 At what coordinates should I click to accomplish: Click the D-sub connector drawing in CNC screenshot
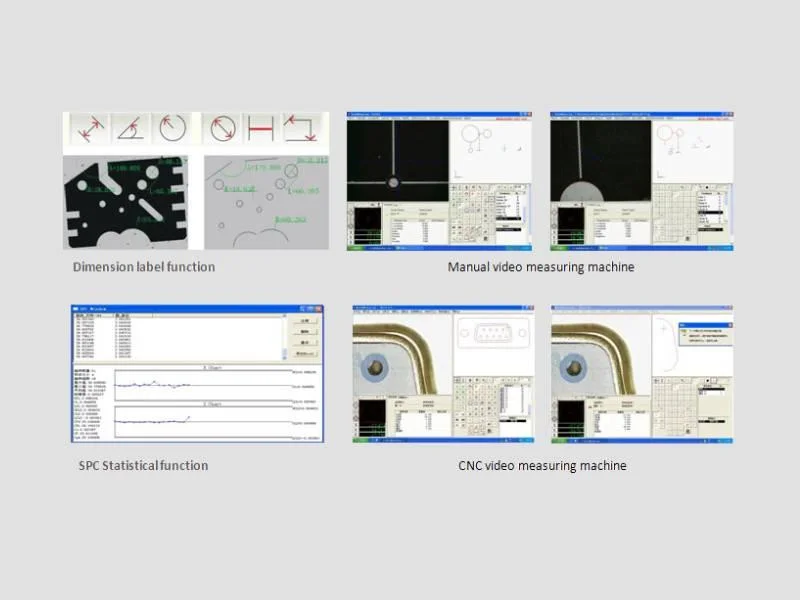[x=493, y=333]
